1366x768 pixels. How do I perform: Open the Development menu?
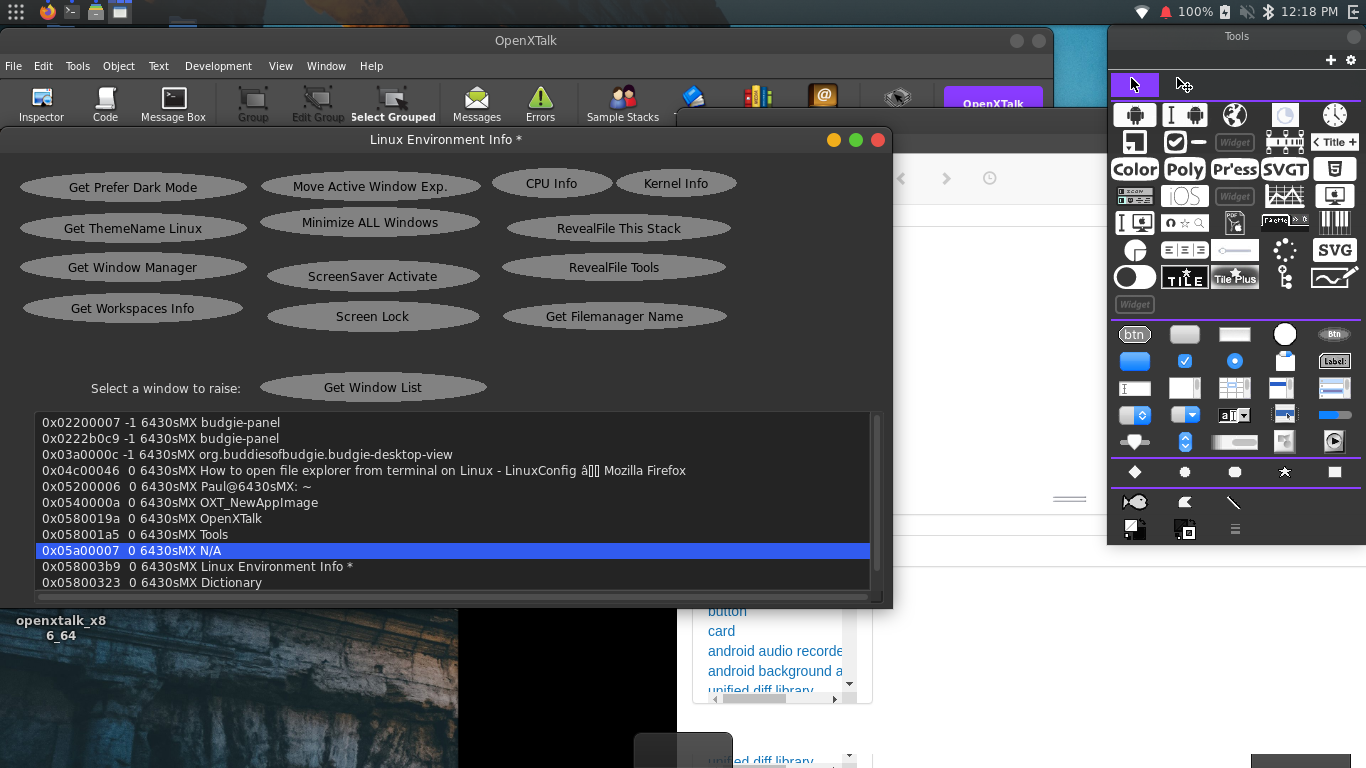(x=218, y=66)
